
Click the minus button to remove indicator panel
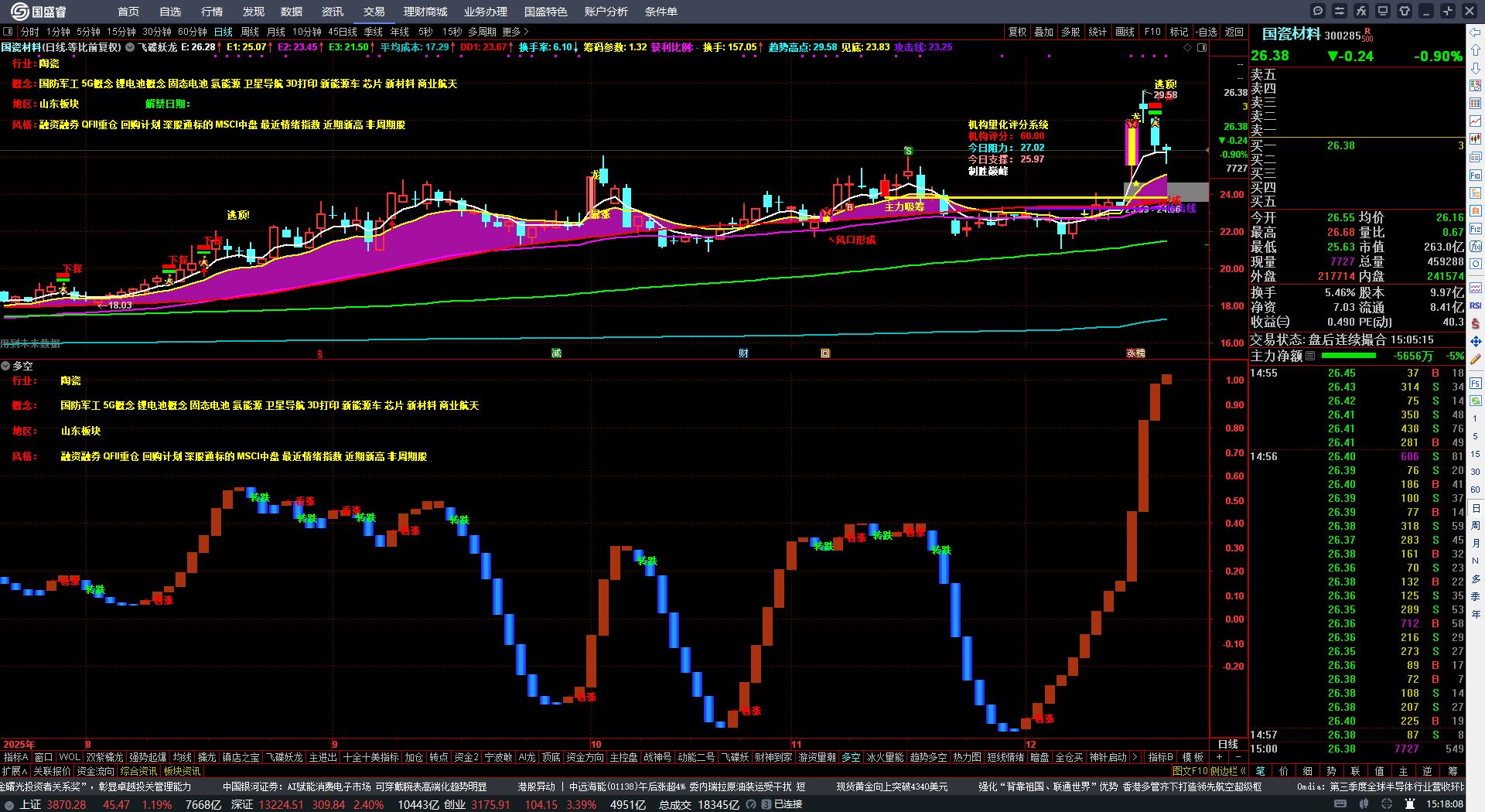[x=1237, y=757]
